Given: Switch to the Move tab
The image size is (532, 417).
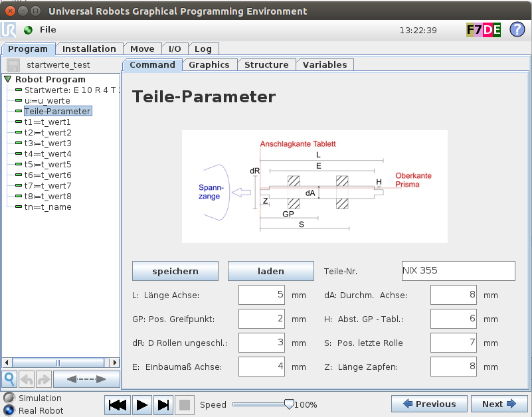Looking at the screenshot, I should coord(142,49).
